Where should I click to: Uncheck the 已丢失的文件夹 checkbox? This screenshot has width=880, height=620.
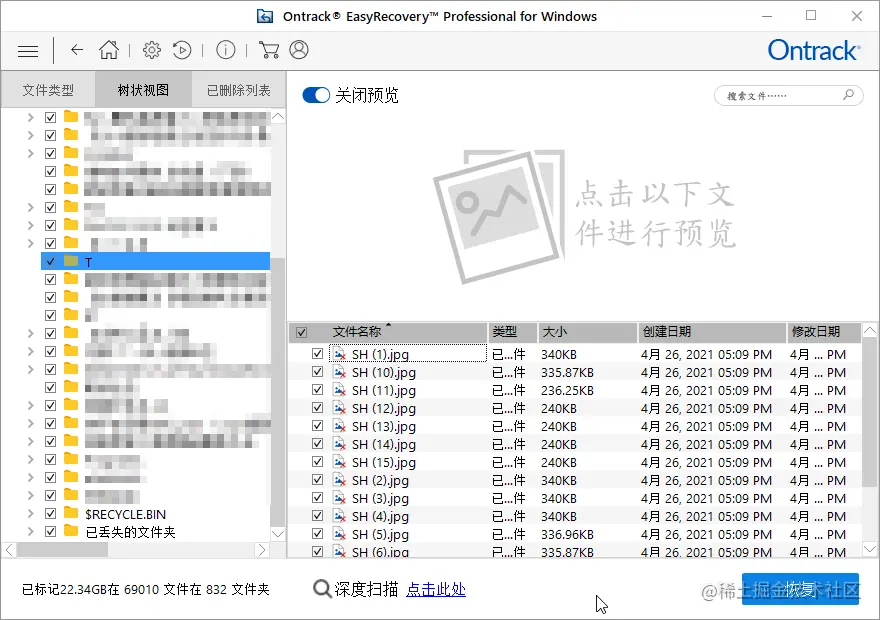[x=51, y=531]
